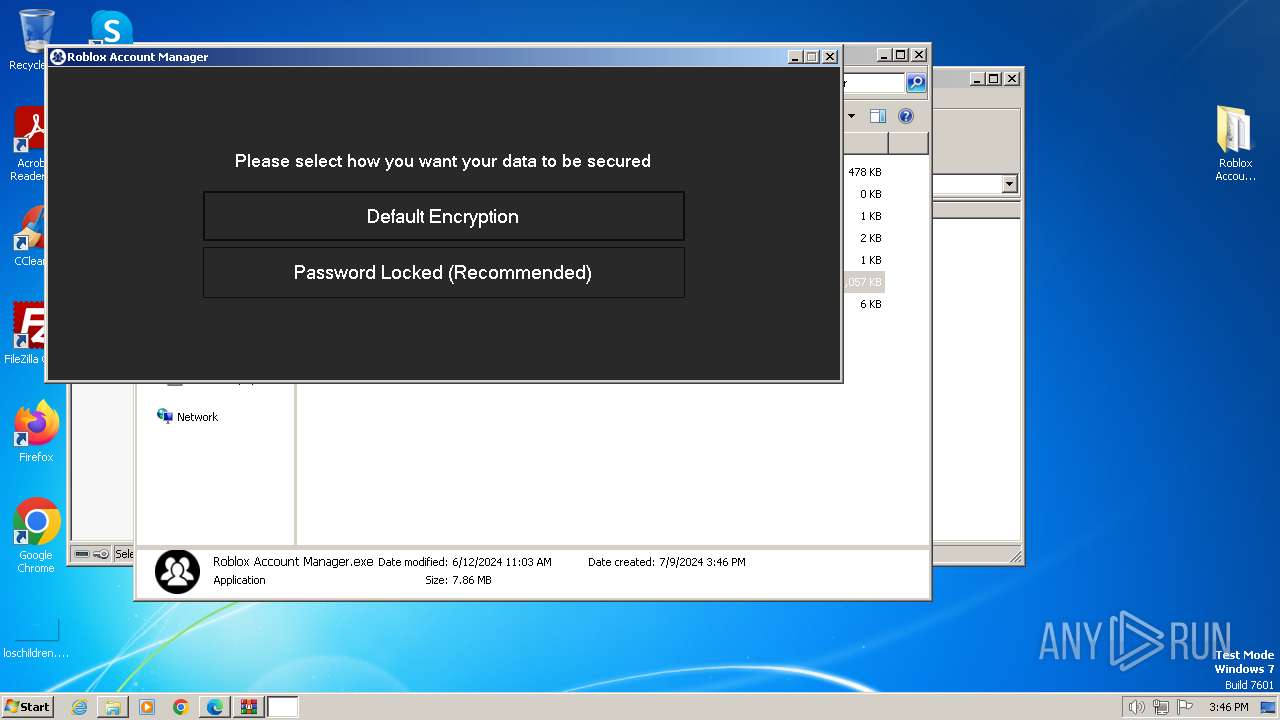Open Skype desktop icon
The height and width of the screenshot is (720, 1280).
point(111,28)
